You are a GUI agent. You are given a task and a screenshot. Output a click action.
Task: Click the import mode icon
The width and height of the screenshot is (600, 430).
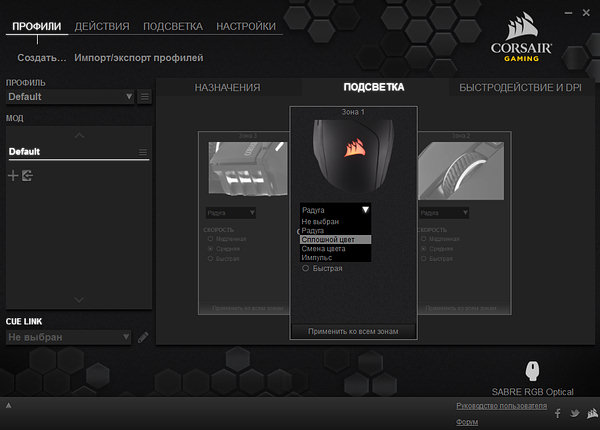[27, 176]
